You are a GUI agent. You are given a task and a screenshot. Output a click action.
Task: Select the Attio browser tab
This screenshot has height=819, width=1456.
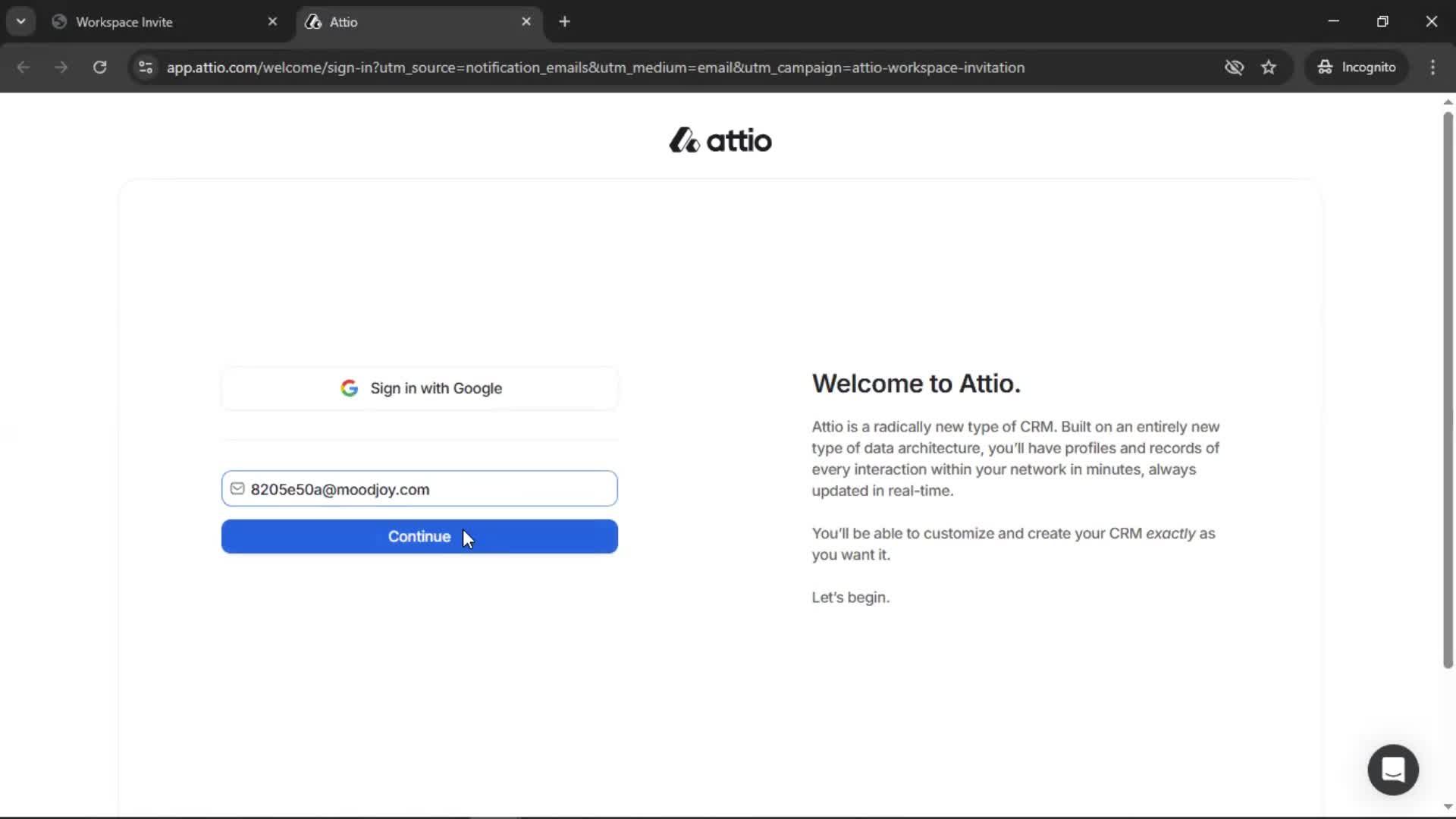[418, 22]
